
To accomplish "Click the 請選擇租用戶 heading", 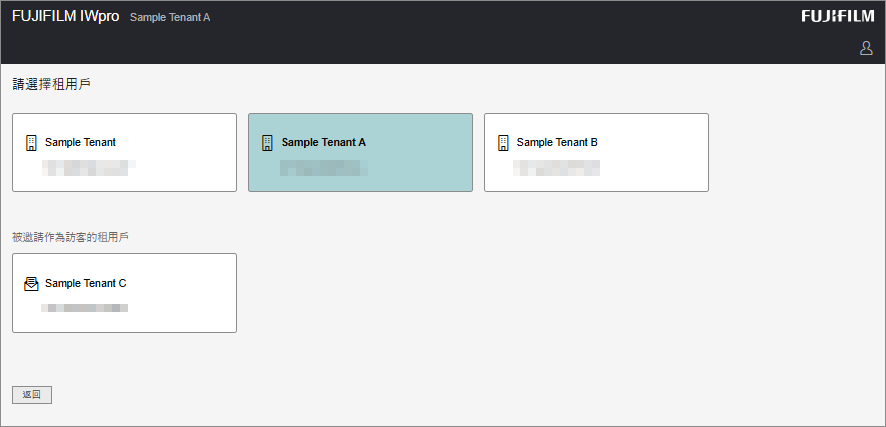I will tap(51, 84).
